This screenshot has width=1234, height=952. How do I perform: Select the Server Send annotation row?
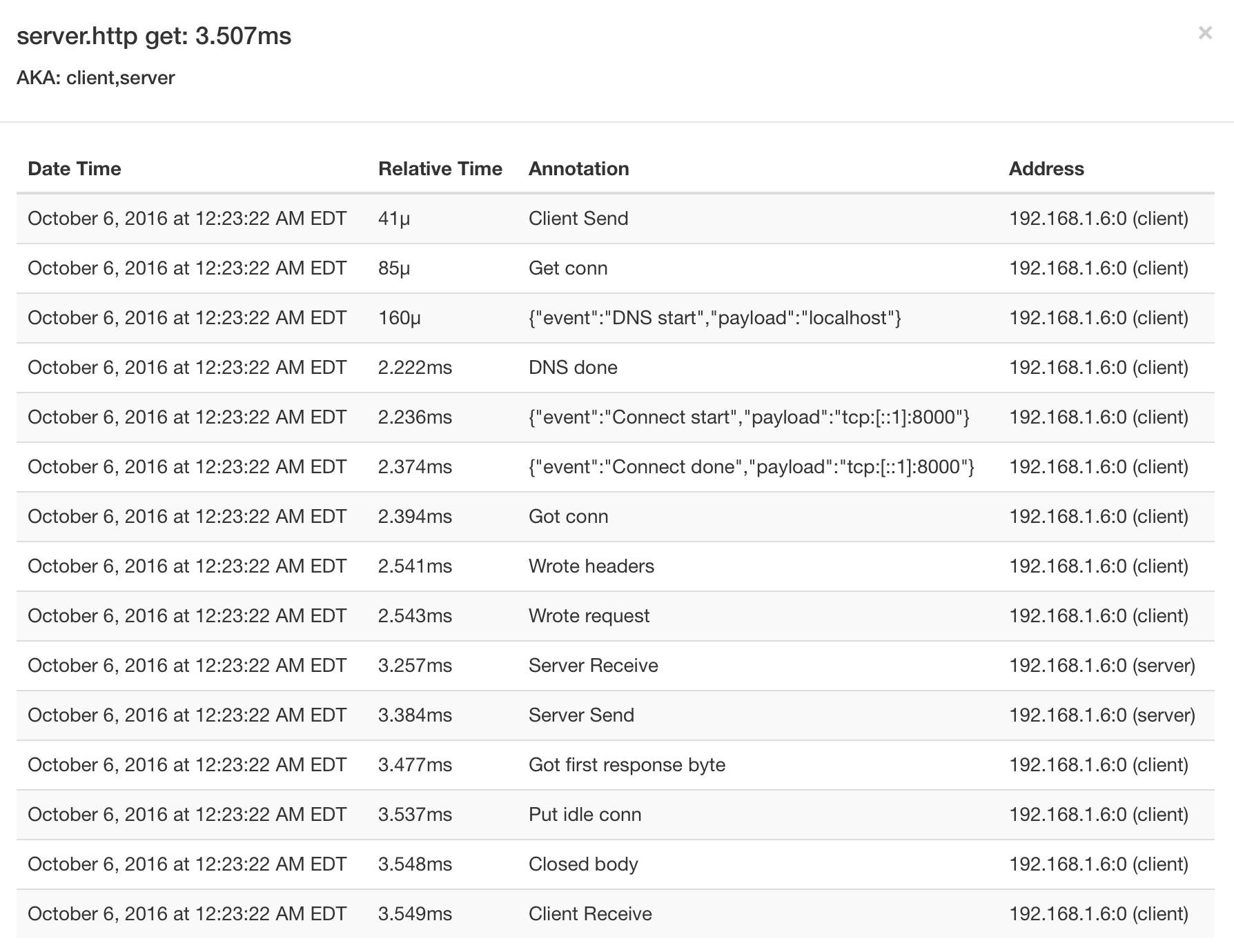(x=581, y=715)
